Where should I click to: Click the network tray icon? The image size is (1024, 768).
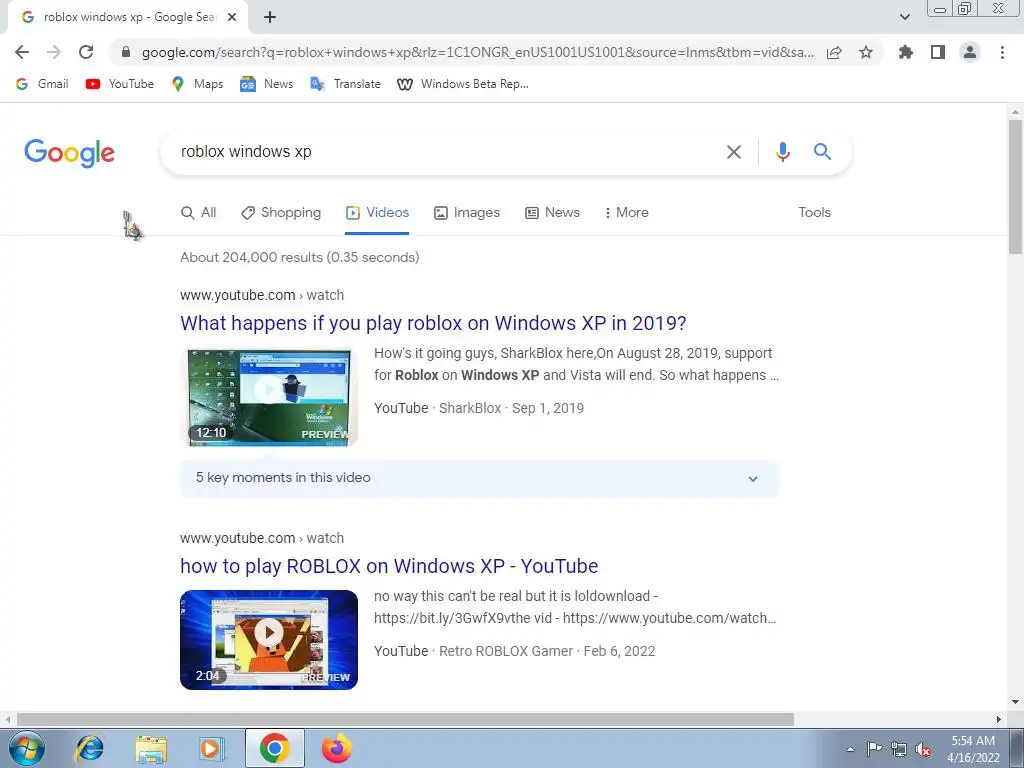click(899, 749)
